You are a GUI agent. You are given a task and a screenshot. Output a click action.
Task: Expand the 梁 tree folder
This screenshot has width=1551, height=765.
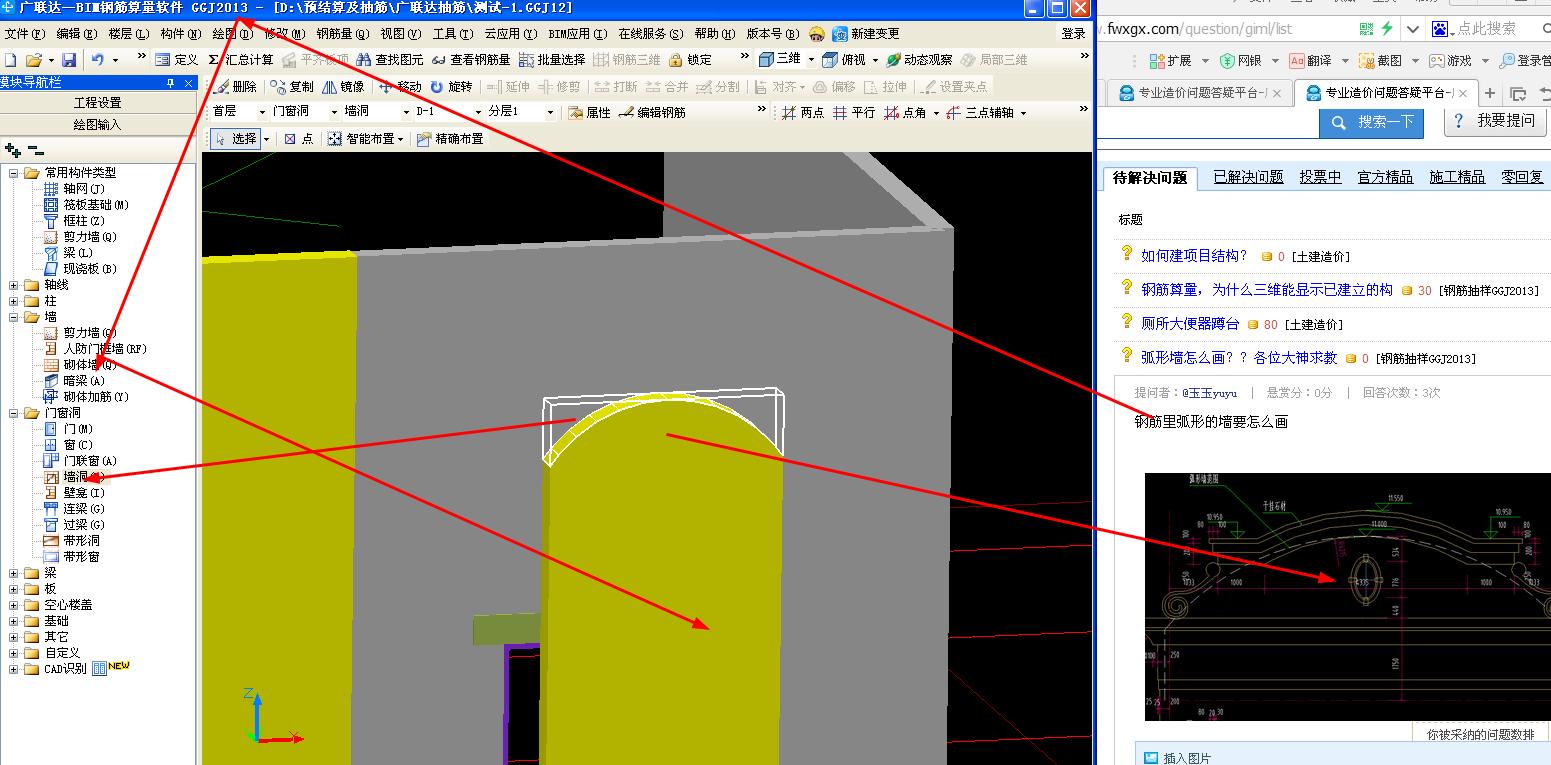[14, 573]
